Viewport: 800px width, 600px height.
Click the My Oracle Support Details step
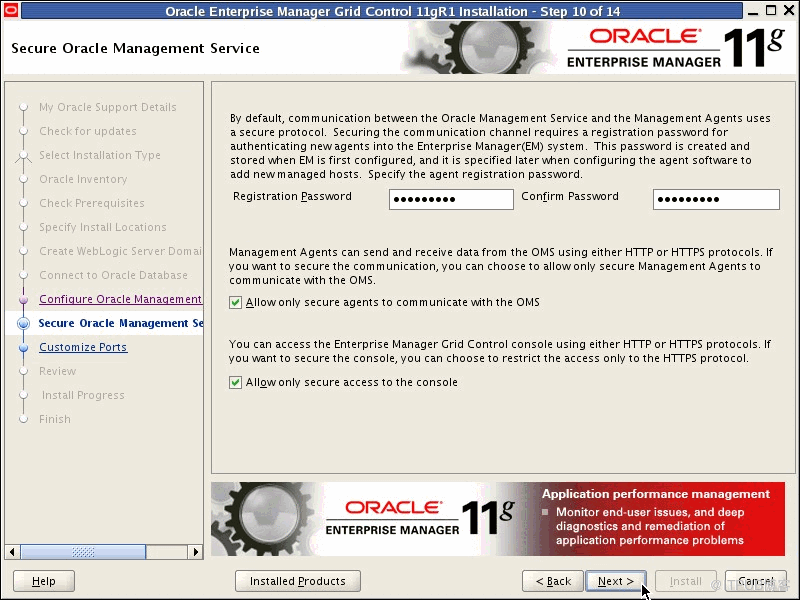108,107
